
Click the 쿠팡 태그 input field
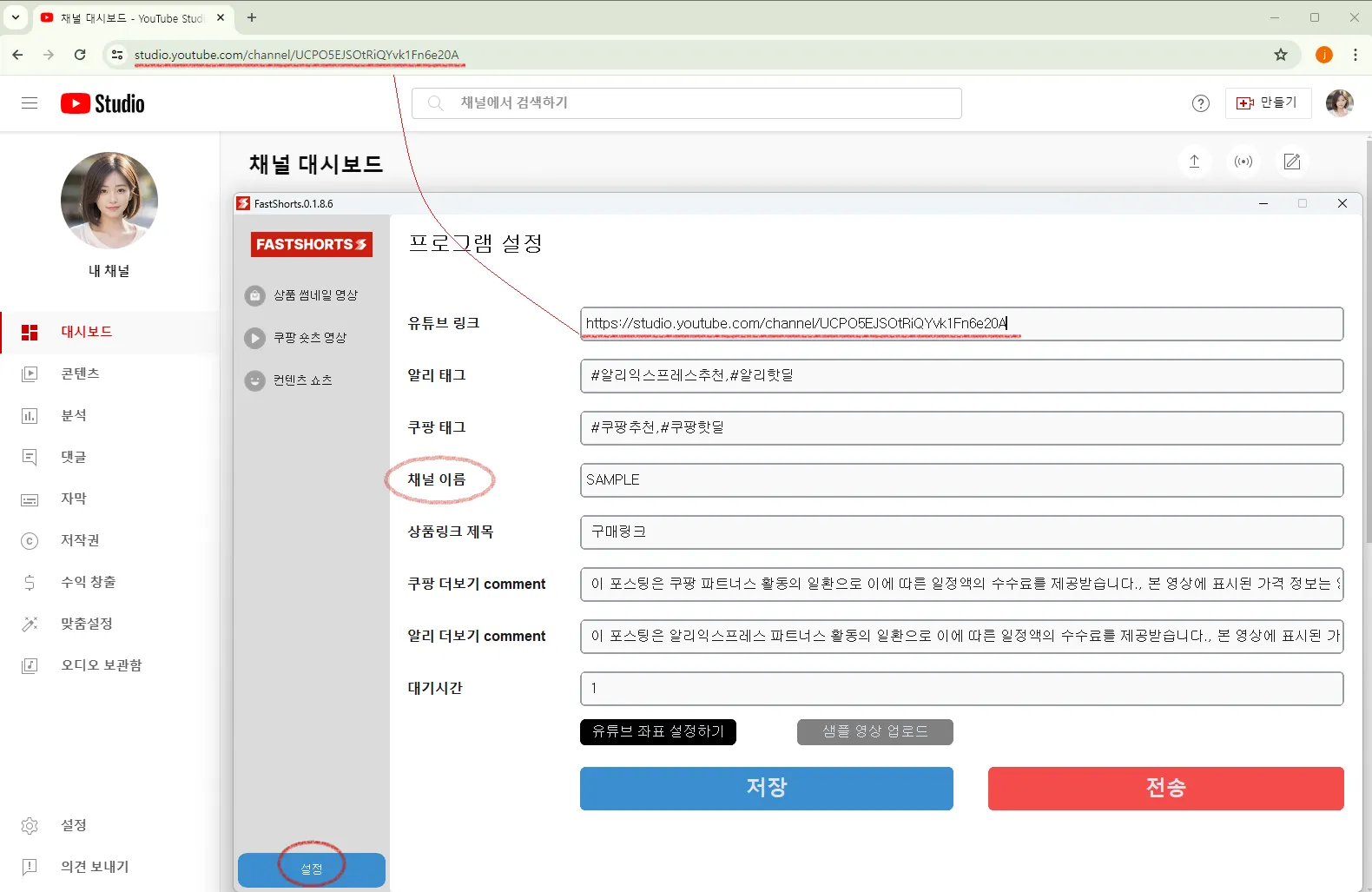(x=962, y=428)
